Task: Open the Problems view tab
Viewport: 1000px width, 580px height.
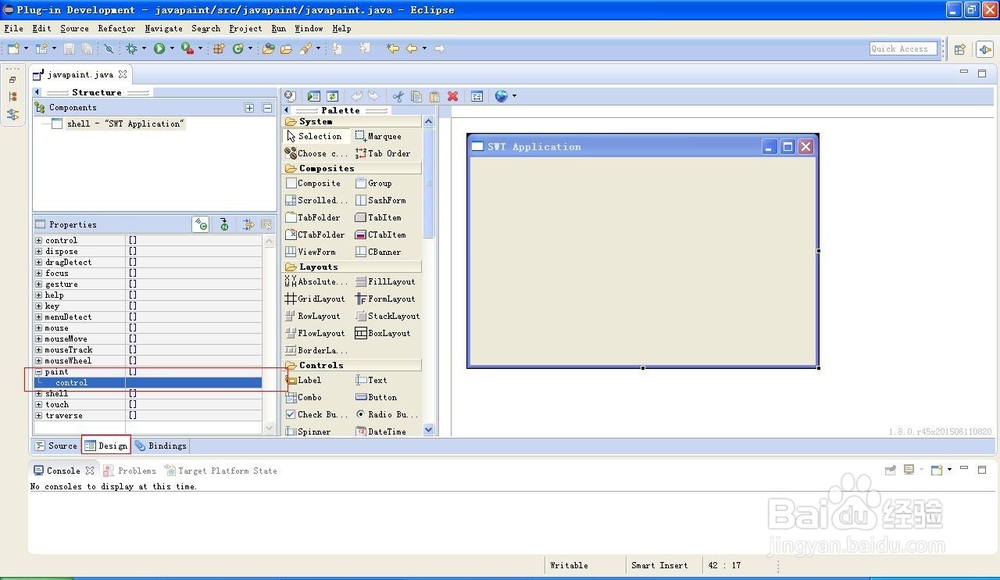Action: (x=129, y=470)
